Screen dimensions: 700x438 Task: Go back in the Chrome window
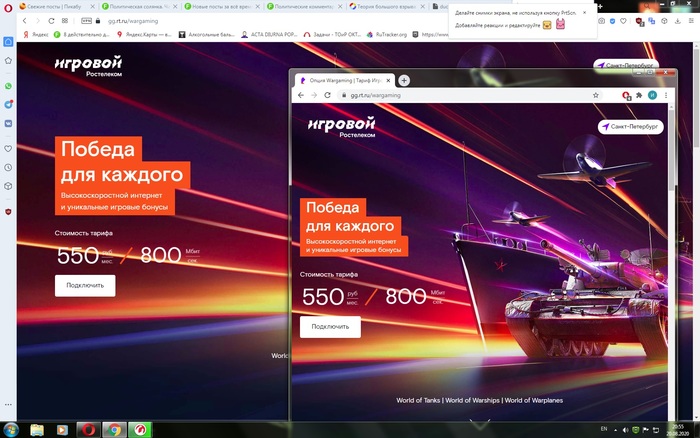[x=301, y=95]
